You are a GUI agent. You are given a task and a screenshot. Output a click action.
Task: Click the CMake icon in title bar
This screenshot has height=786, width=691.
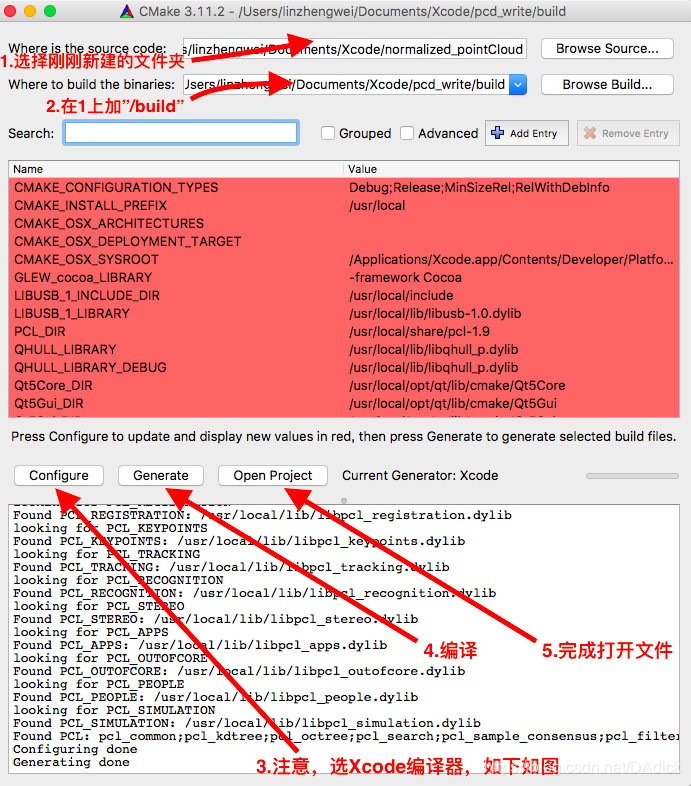tap(127, 11)
